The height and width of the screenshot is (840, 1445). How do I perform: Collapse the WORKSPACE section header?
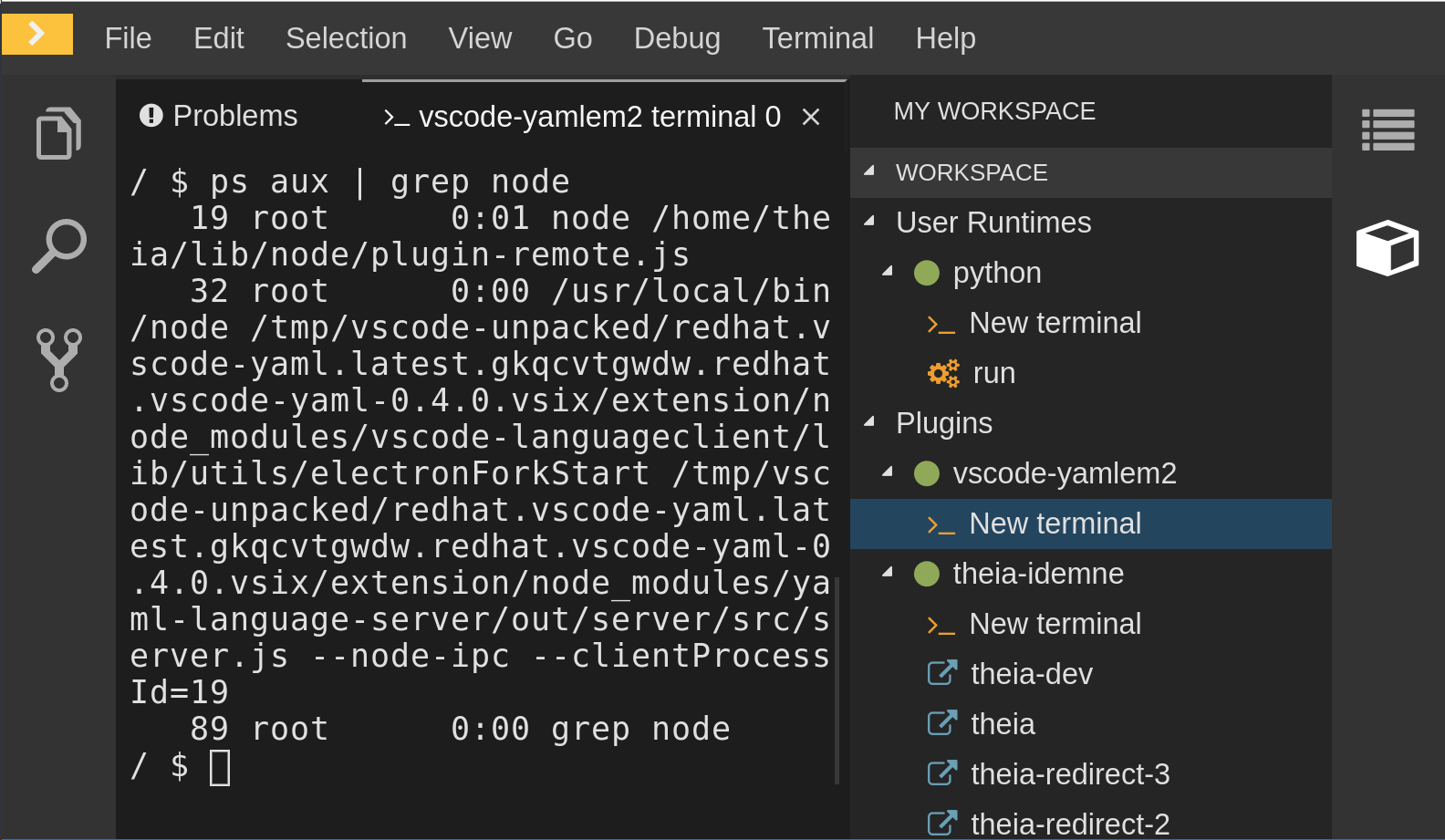click(x=870, y=171)
